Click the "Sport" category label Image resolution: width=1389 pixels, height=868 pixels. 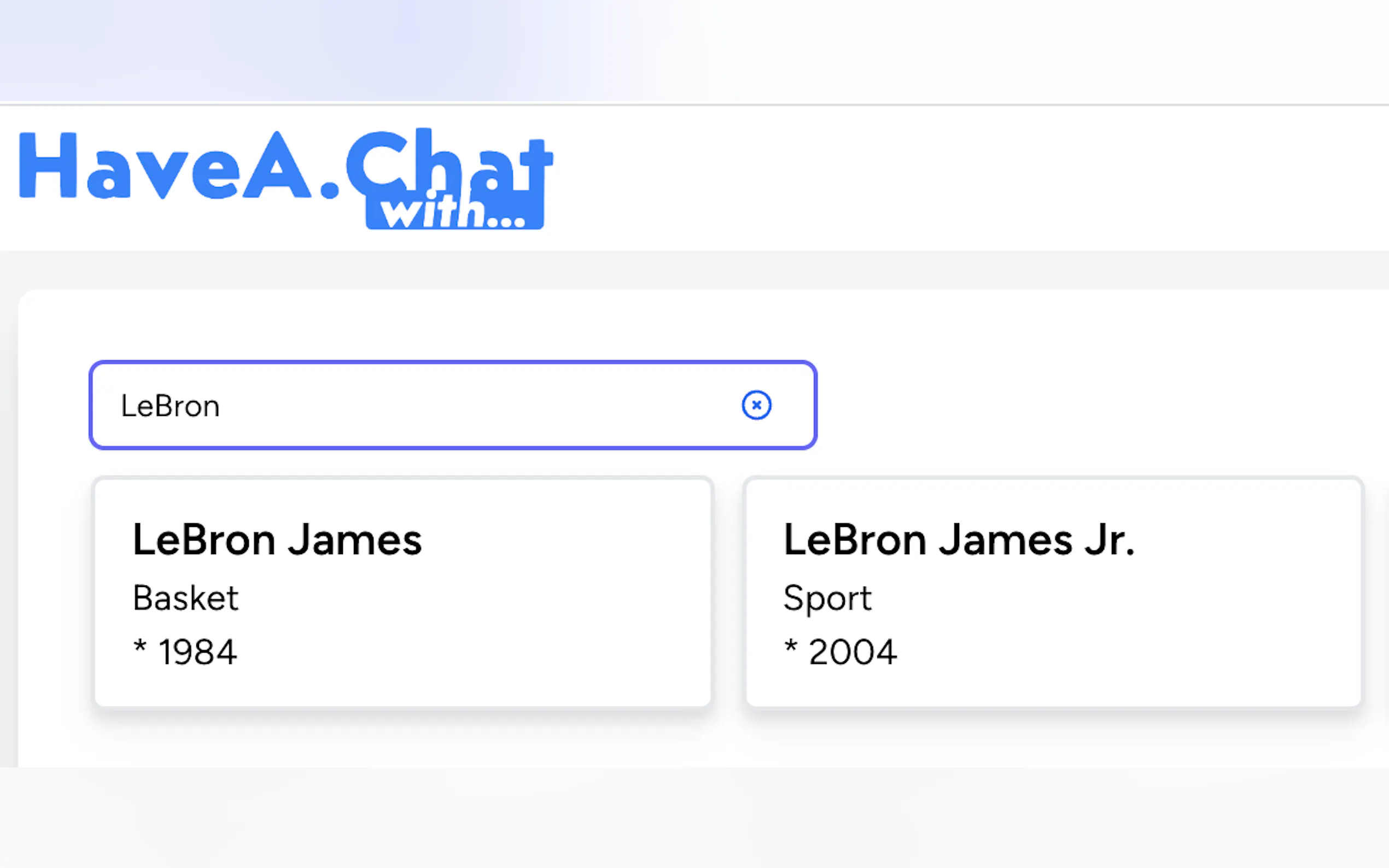(827, 598)
